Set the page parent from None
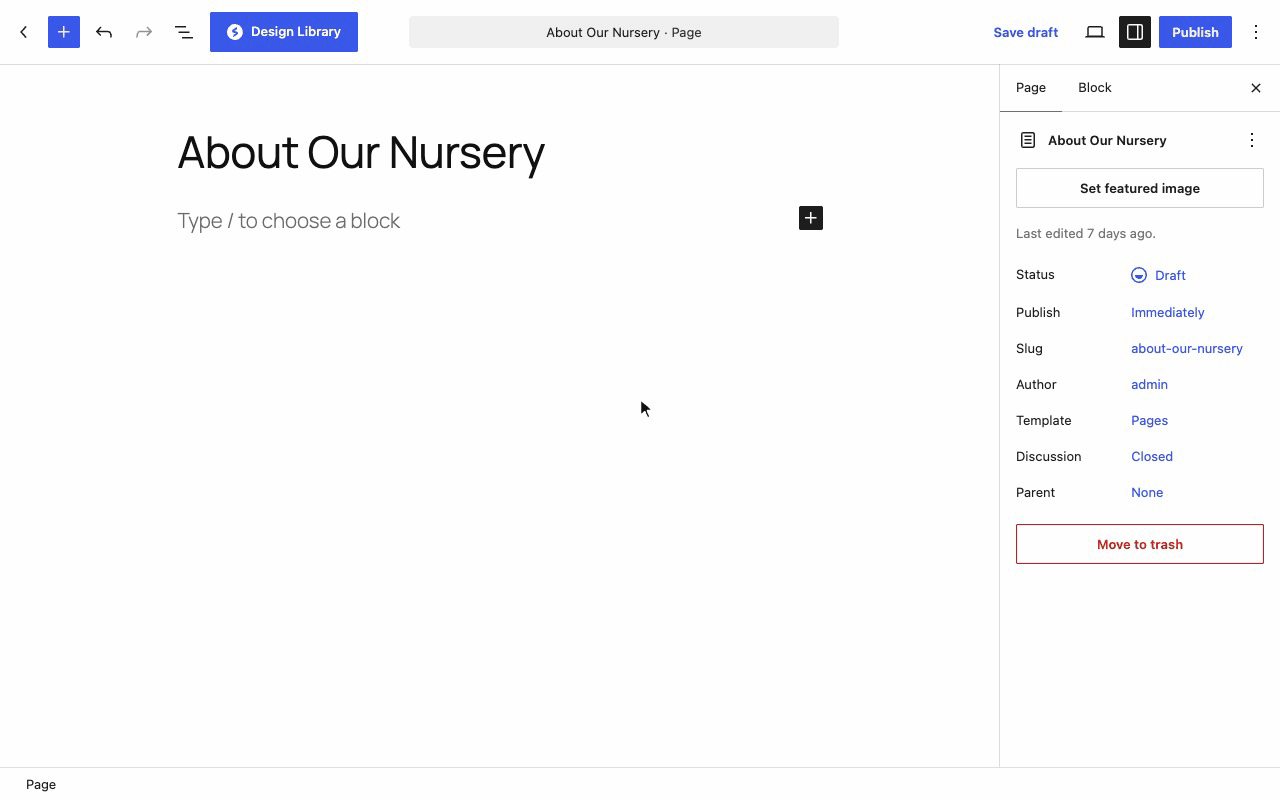1280x800 pixels. click(1147, 492)
